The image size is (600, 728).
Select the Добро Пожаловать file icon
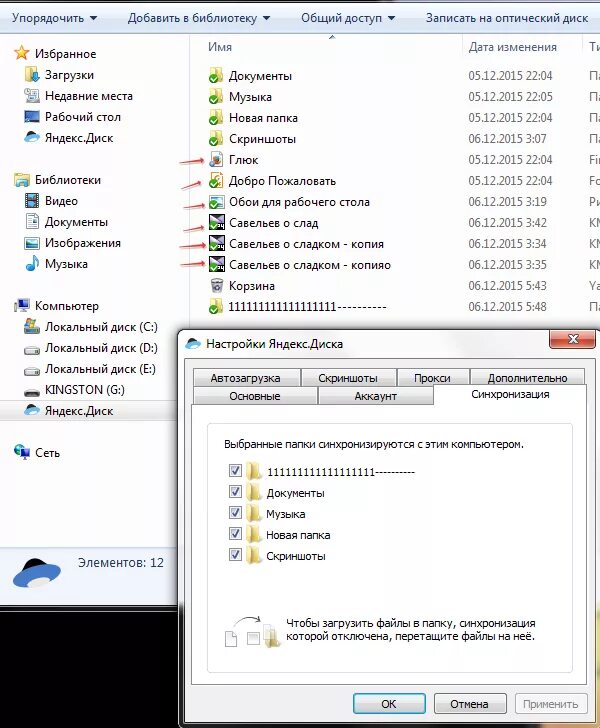[216, 181]
